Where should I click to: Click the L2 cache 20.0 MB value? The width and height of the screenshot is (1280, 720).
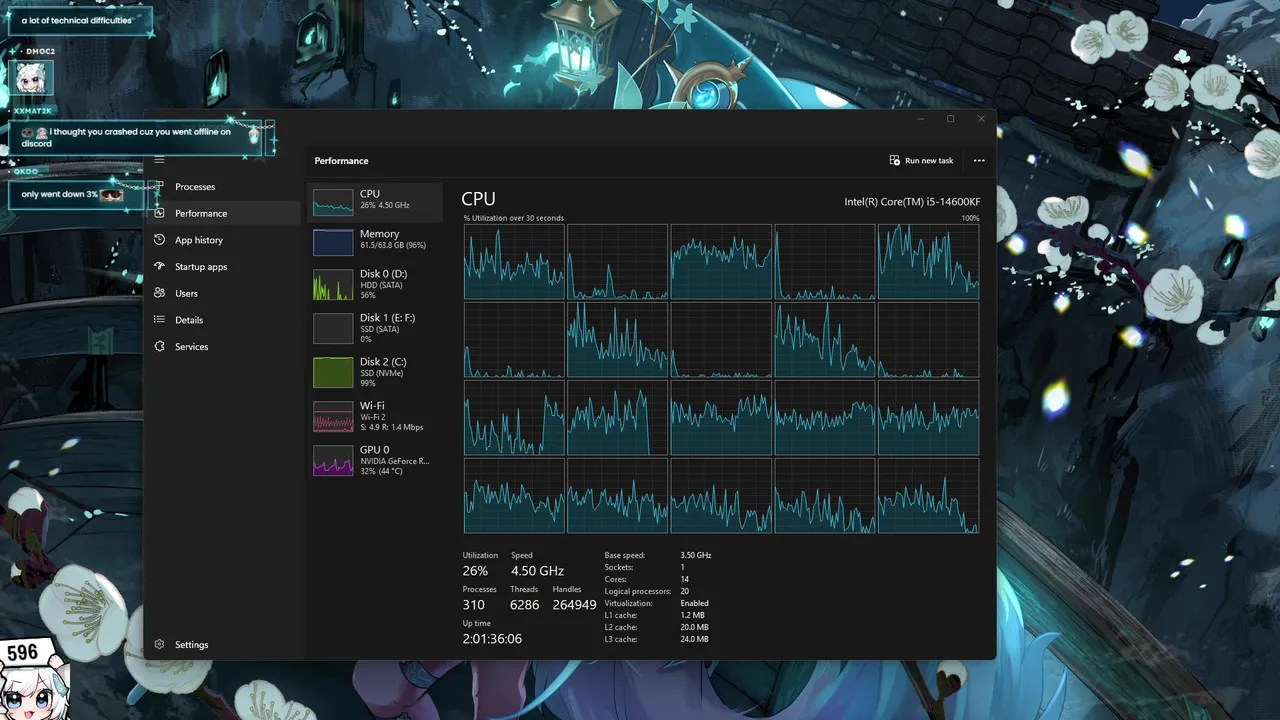click(694, 627)
